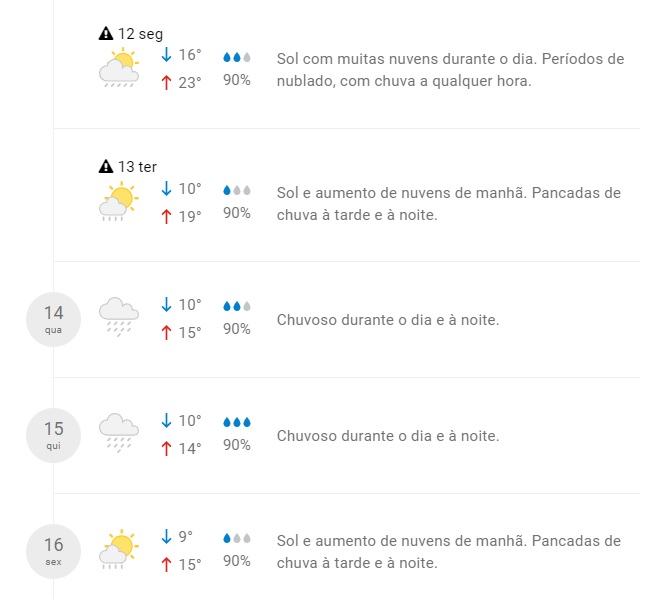This screenshot has width=664, height=599.
Task: Click the raindrops icon for day 14
Action: 236,306
